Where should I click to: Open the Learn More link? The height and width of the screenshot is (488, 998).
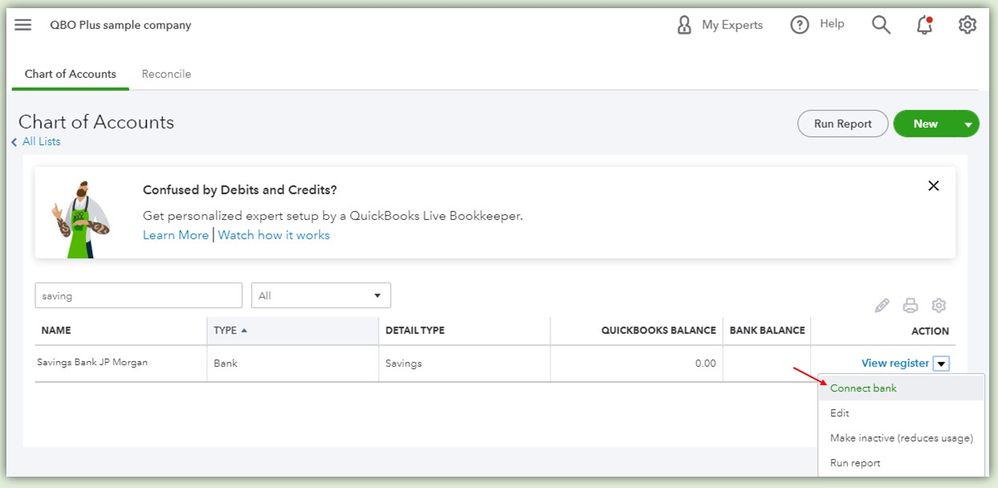175,235
